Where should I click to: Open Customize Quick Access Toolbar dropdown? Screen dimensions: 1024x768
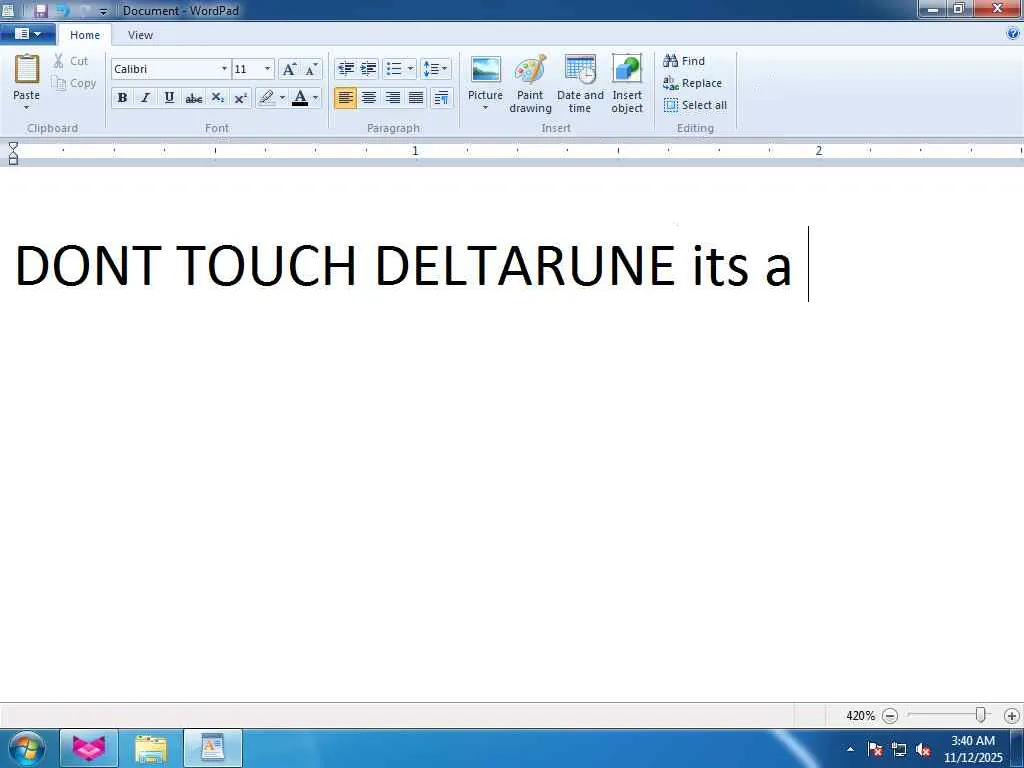[x=103, y=11]
